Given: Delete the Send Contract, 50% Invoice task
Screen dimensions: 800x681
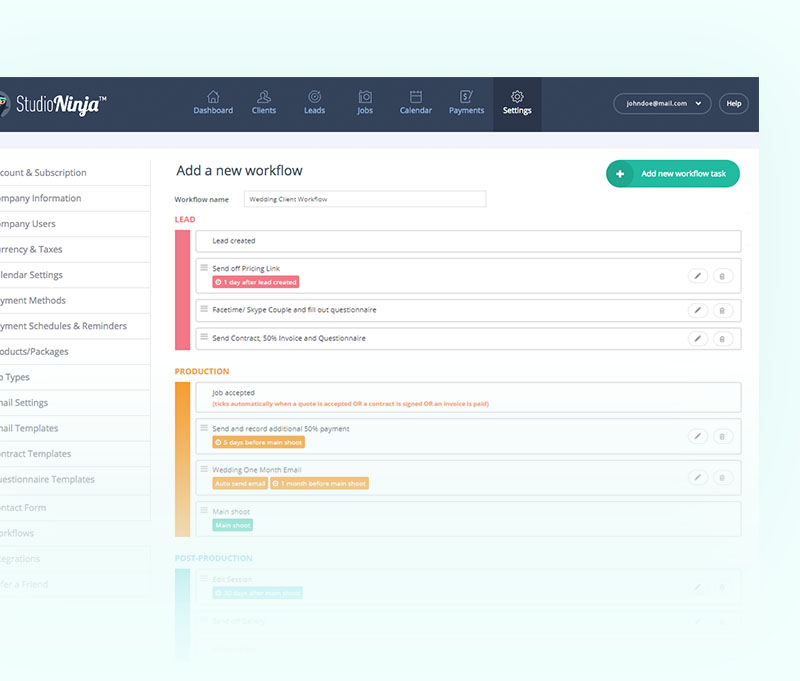Looking at the screenshot, I should tap(722, 339).
